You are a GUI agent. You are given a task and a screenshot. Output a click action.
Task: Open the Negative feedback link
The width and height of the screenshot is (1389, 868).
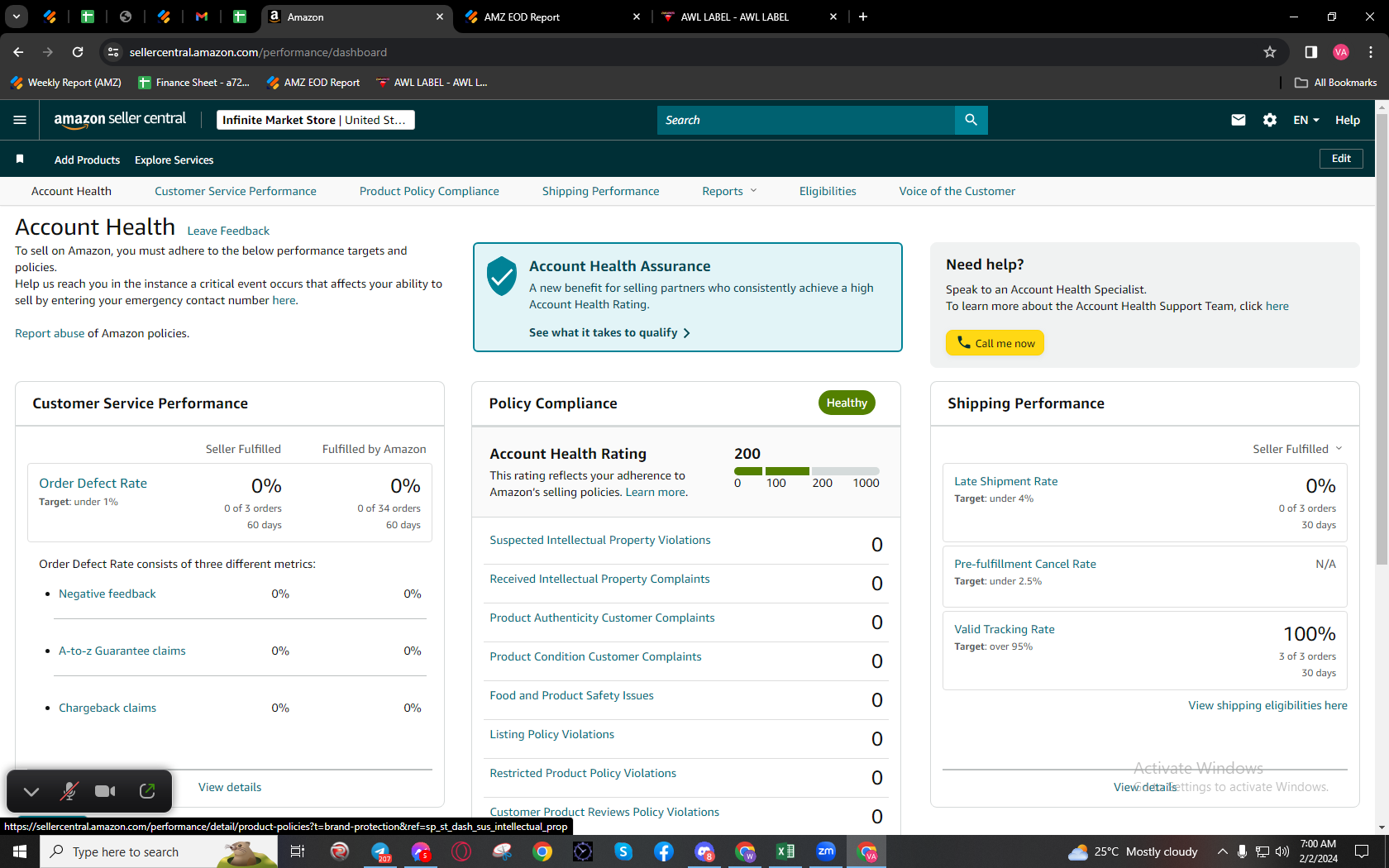click(x=107, y=594)
